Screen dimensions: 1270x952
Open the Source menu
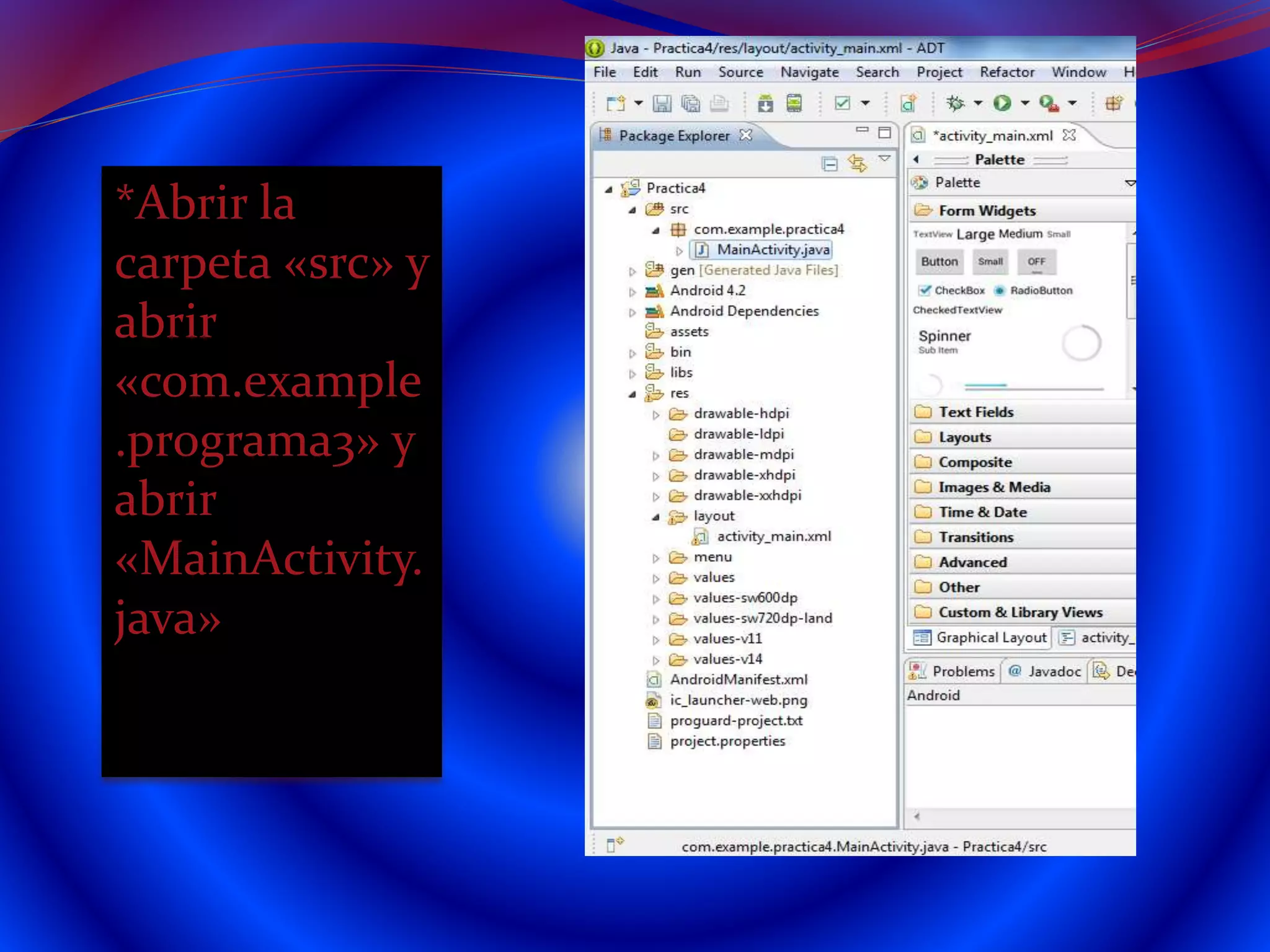pyautogui.click(x=740, y=72)
